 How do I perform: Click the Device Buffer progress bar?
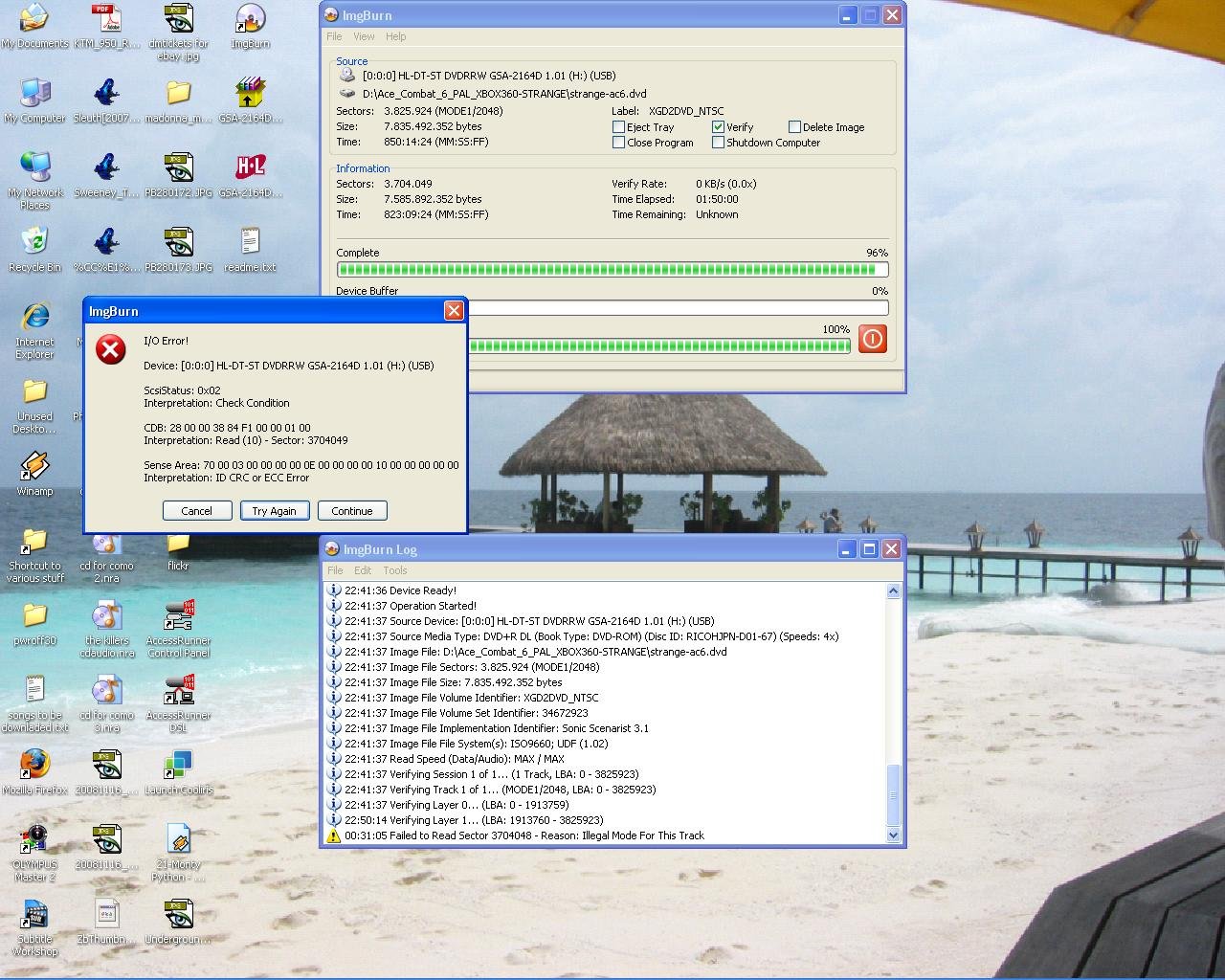[678, 308]
